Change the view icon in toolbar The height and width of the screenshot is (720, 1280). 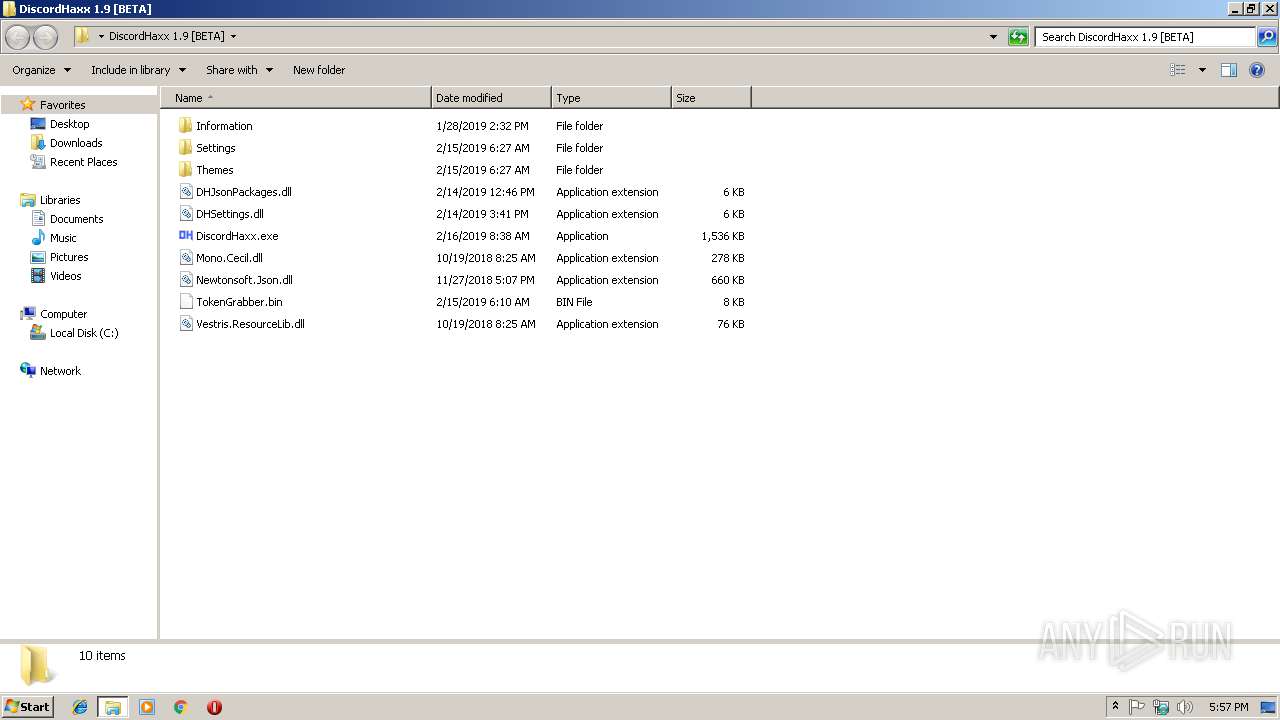[1178, 70]
